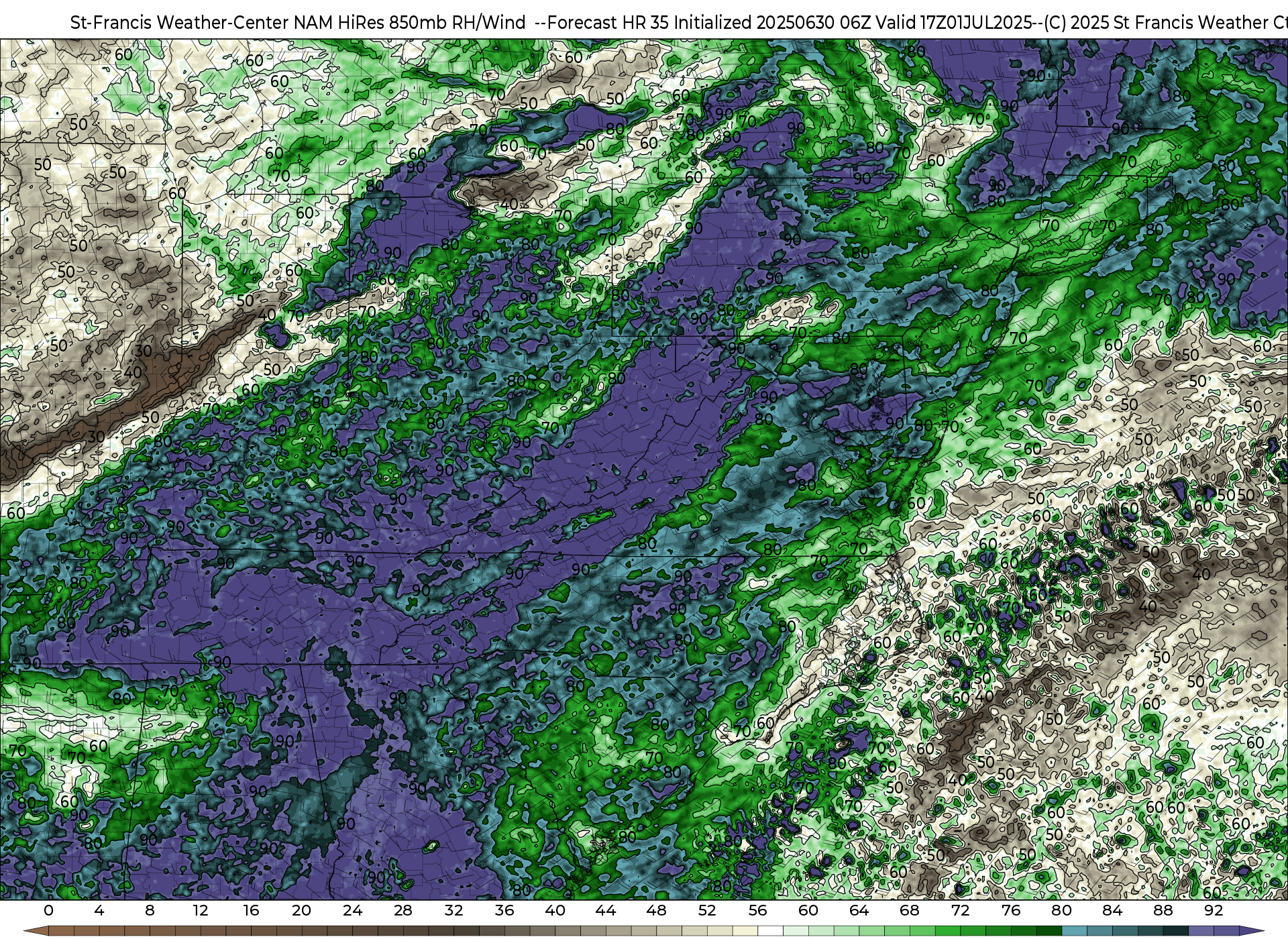Viewport: 1288px width, 939px height.
Task: Click the colorbar label '92'
Action: 1214,910
